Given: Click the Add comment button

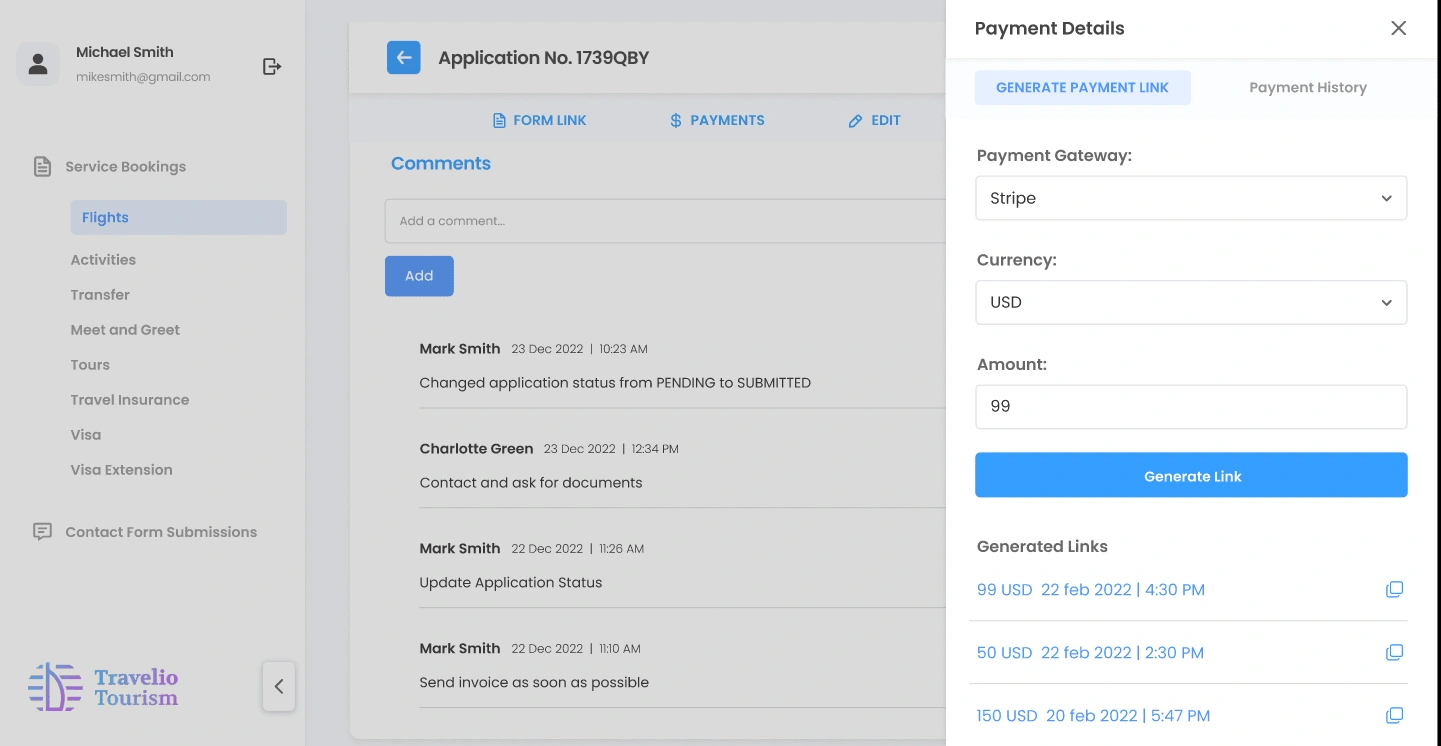Looking at the screenshot, I should [x=419, y=276].
